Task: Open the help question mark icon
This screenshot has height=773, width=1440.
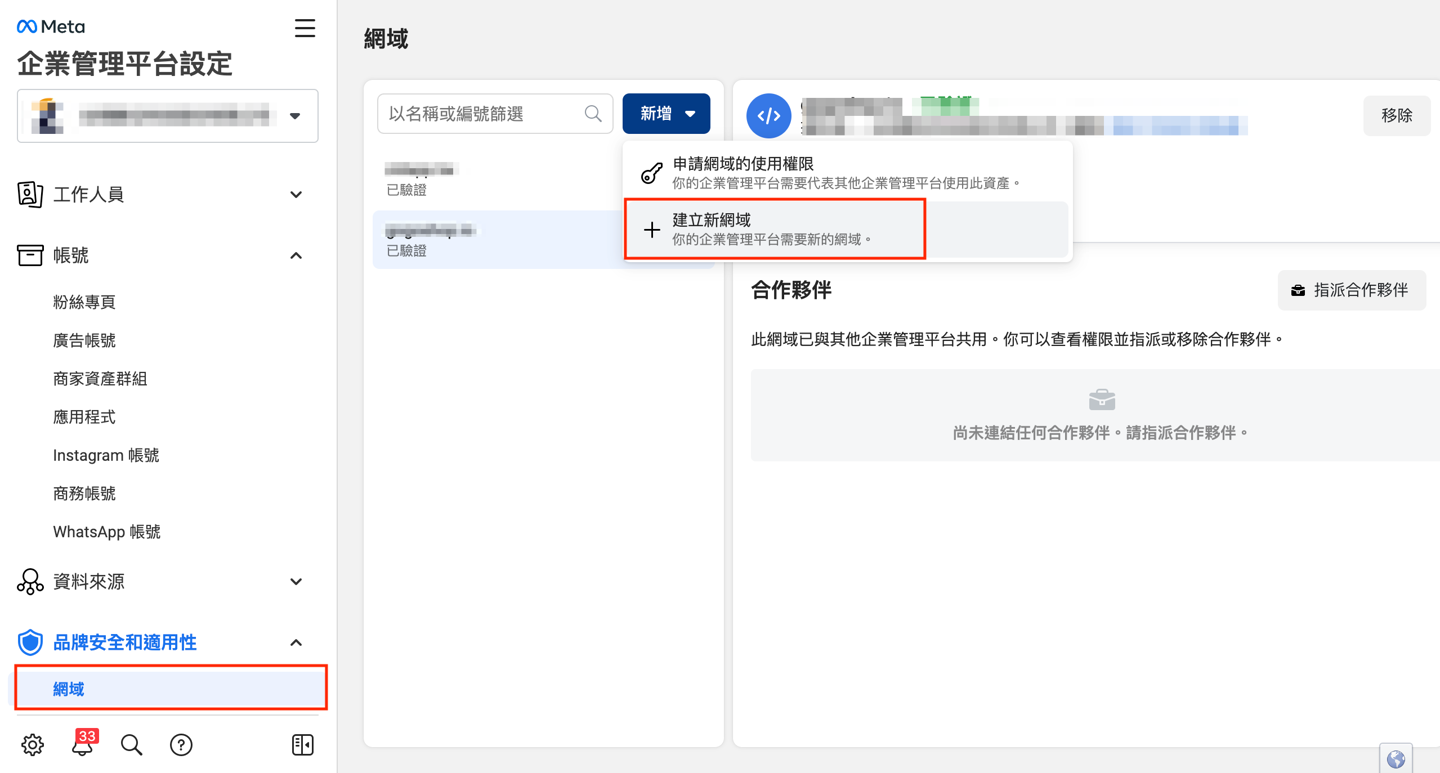Action: [x=181, y=745]
